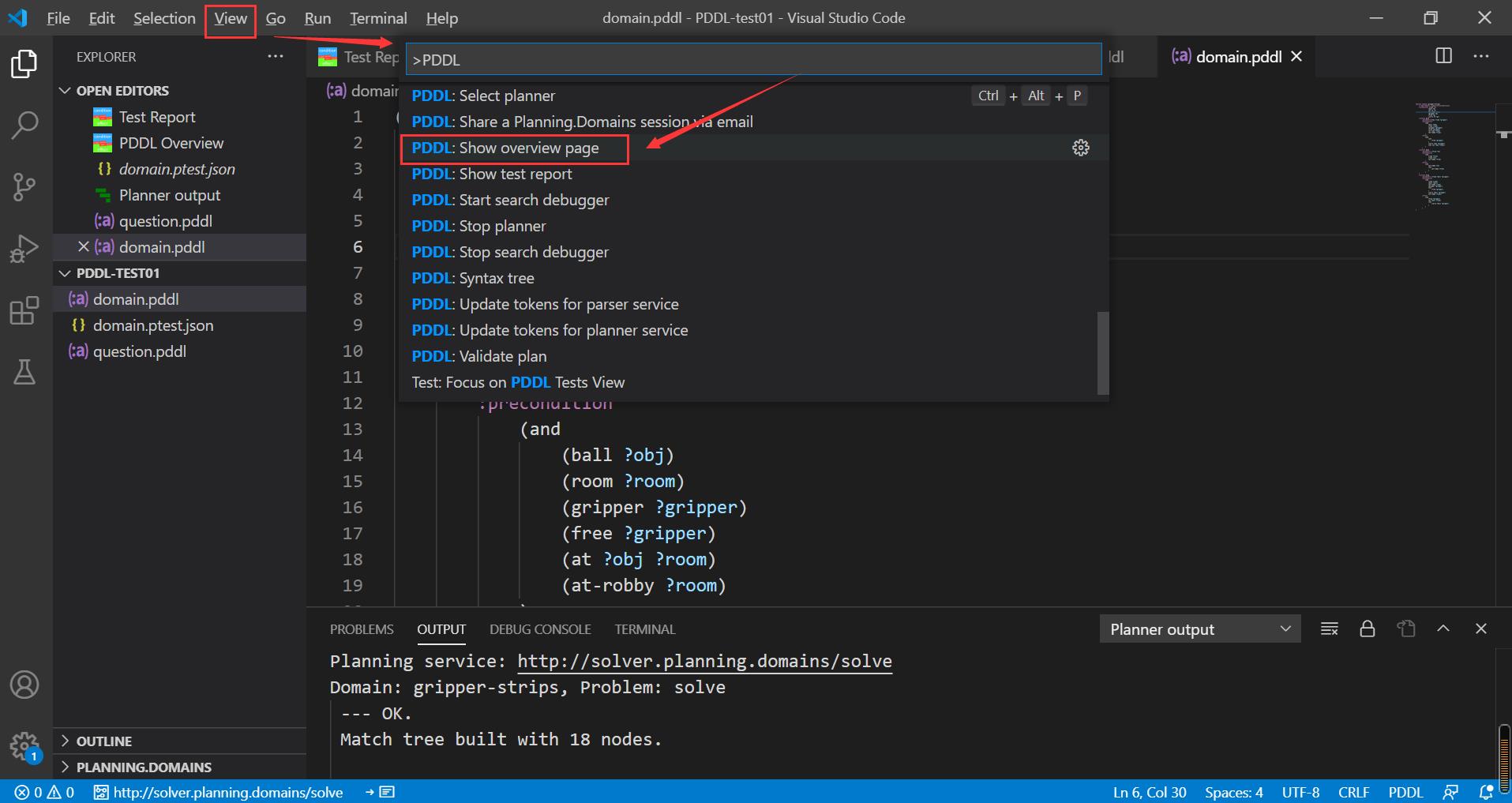Maximize the panel with the up chevron
The image size is (1512, 803).
(1443, 629)
